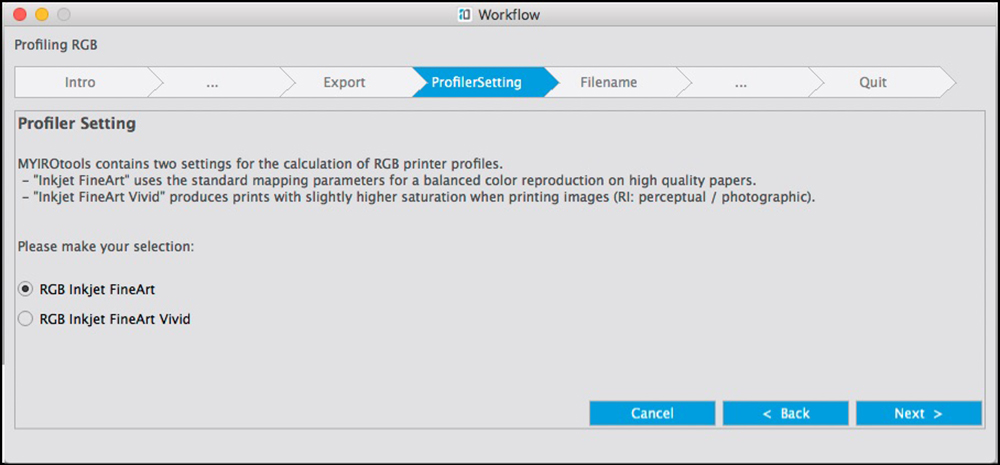Proceed with the Next > button
Screen dimensions: 1000x465
918,413
